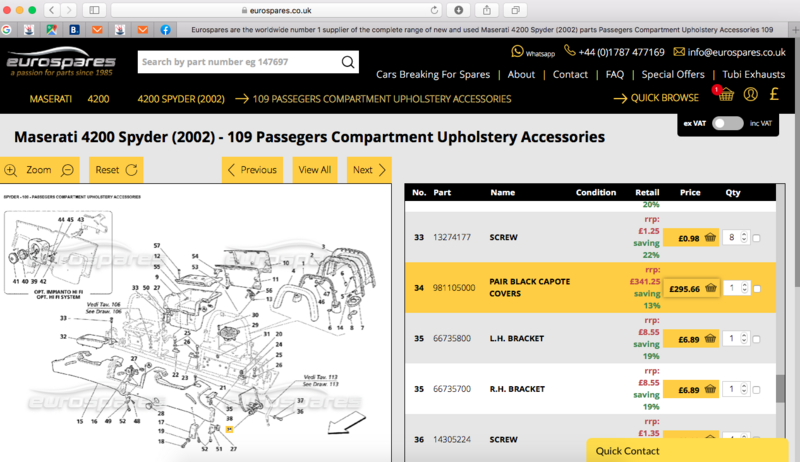Adjust quantity stepper for L.H. BRACKET

(x=744, y=338)
